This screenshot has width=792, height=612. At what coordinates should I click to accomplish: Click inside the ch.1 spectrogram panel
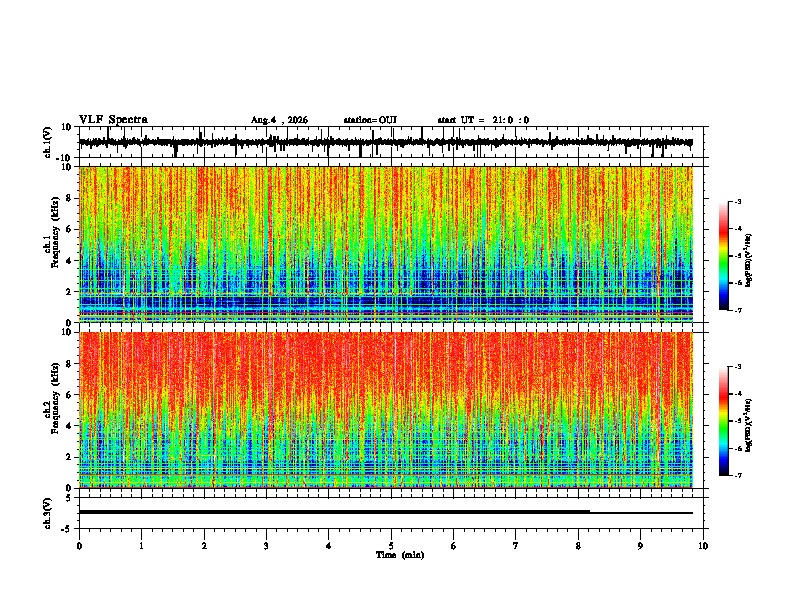tap(386, 244)
